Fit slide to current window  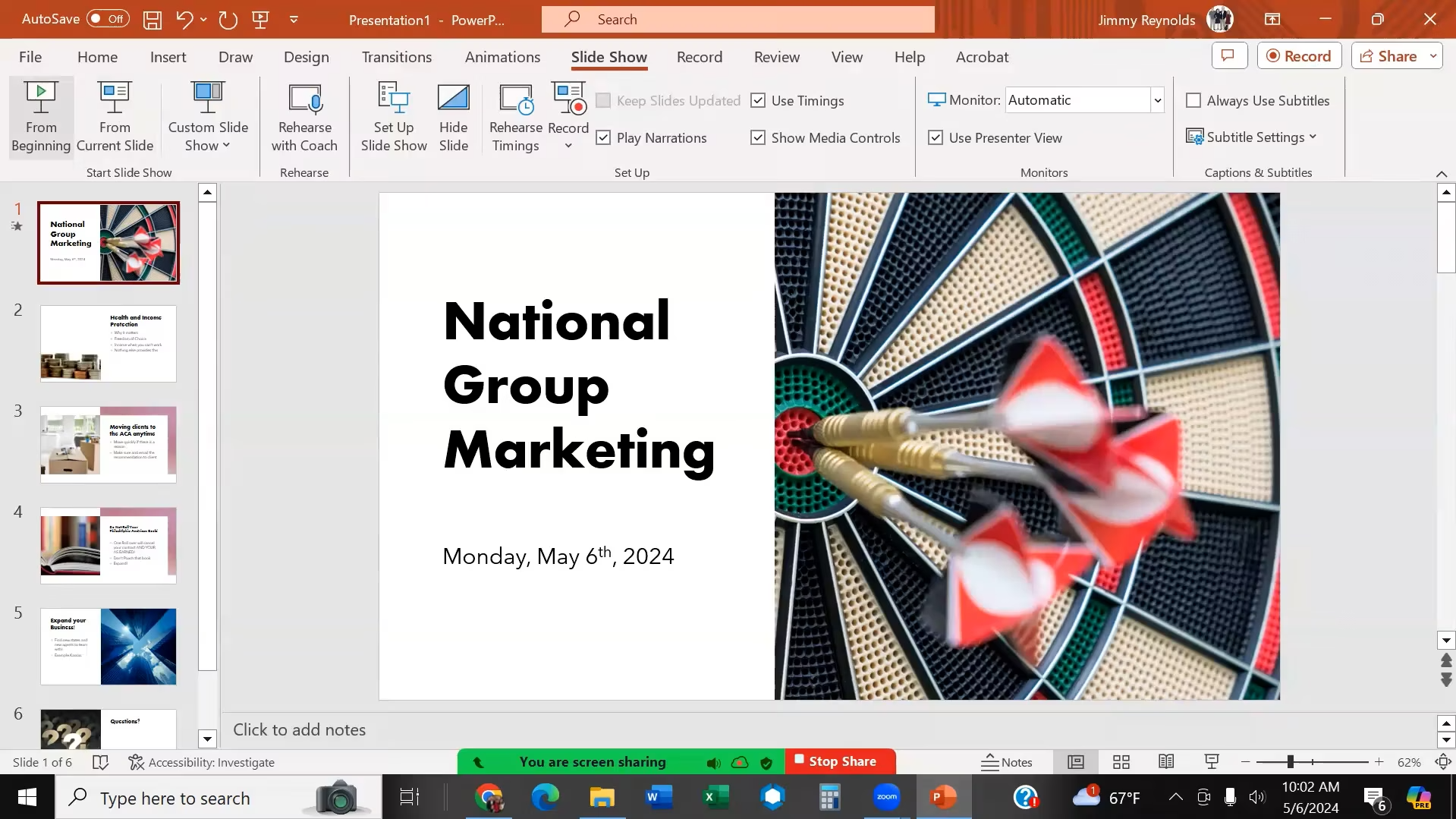coord(1443,762)
